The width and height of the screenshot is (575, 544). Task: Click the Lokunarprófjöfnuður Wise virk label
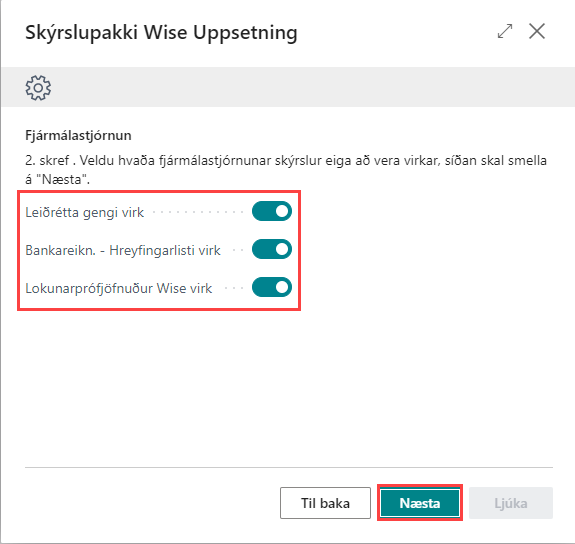tap(118, 288)
